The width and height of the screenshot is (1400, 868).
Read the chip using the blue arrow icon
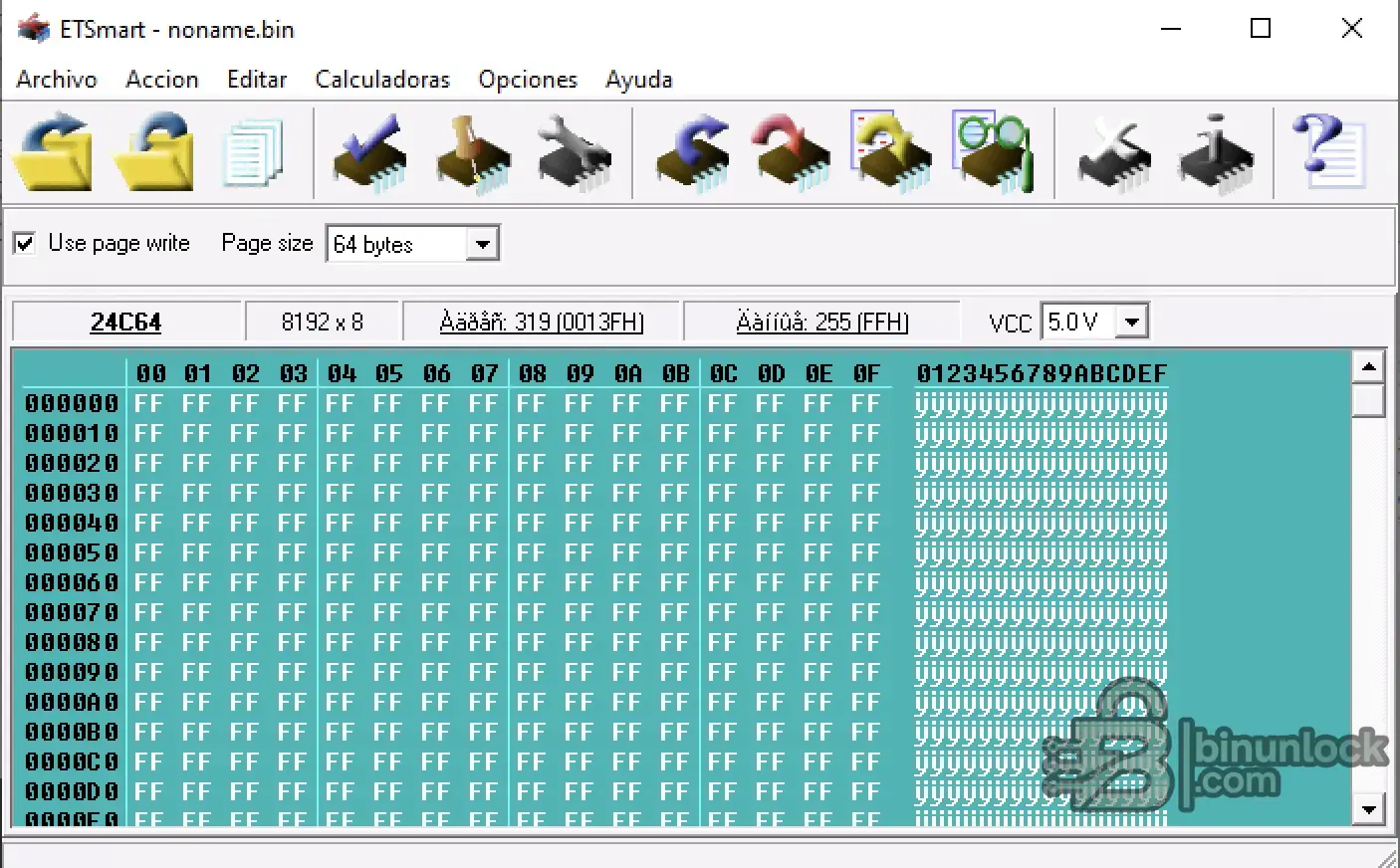691,152
